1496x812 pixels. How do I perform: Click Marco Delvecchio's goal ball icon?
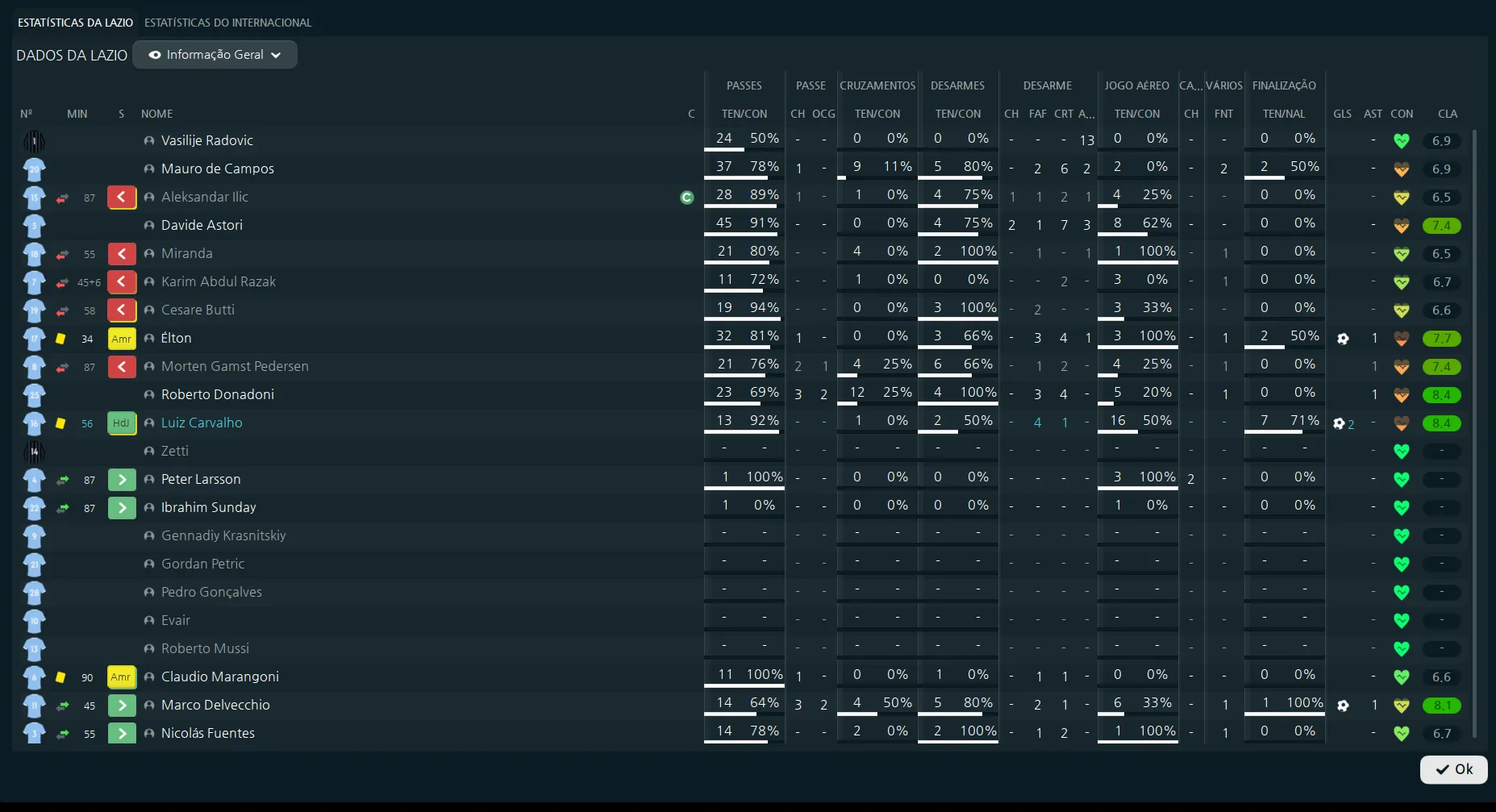pos(1343,706)
